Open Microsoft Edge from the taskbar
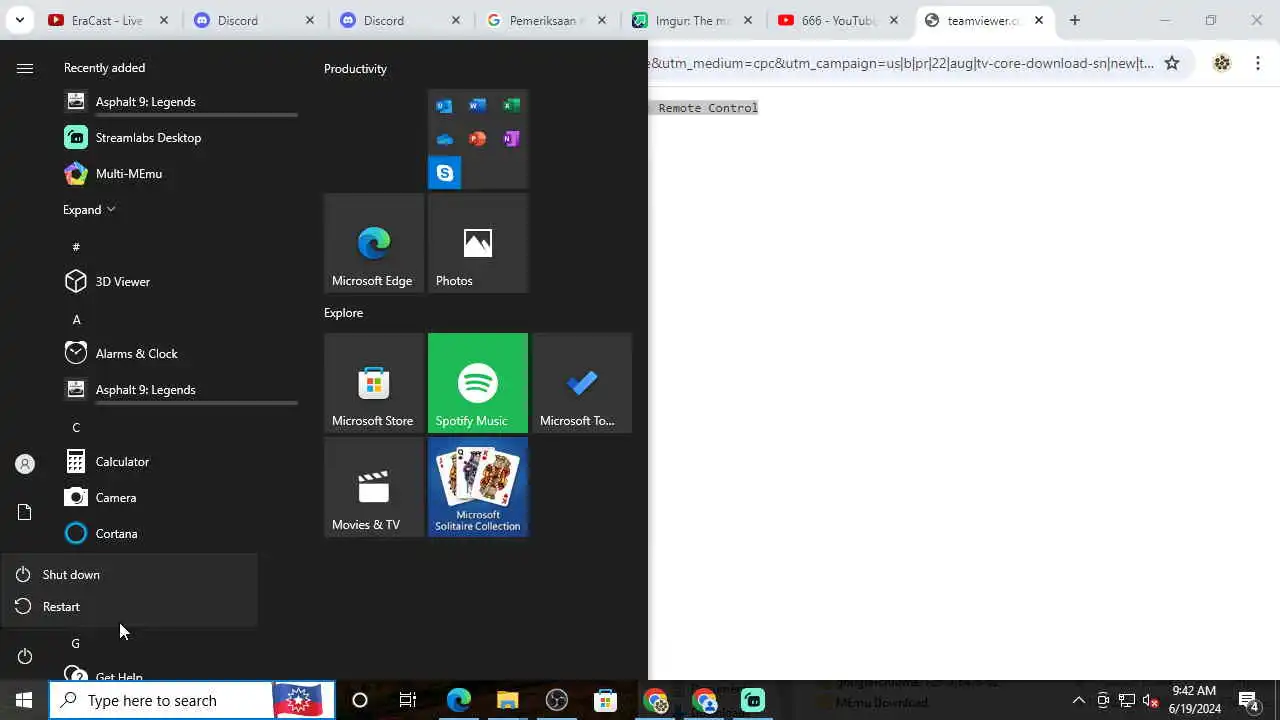 click(x=458, y=700)
